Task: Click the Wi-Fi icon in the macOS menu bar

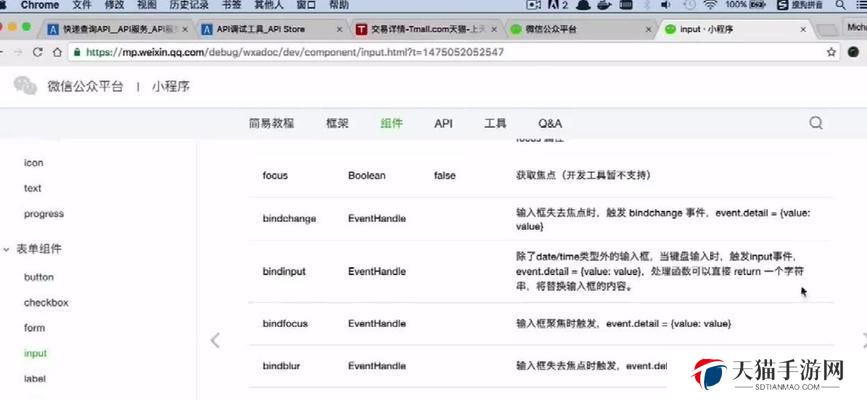Action: tap(708, 6)
